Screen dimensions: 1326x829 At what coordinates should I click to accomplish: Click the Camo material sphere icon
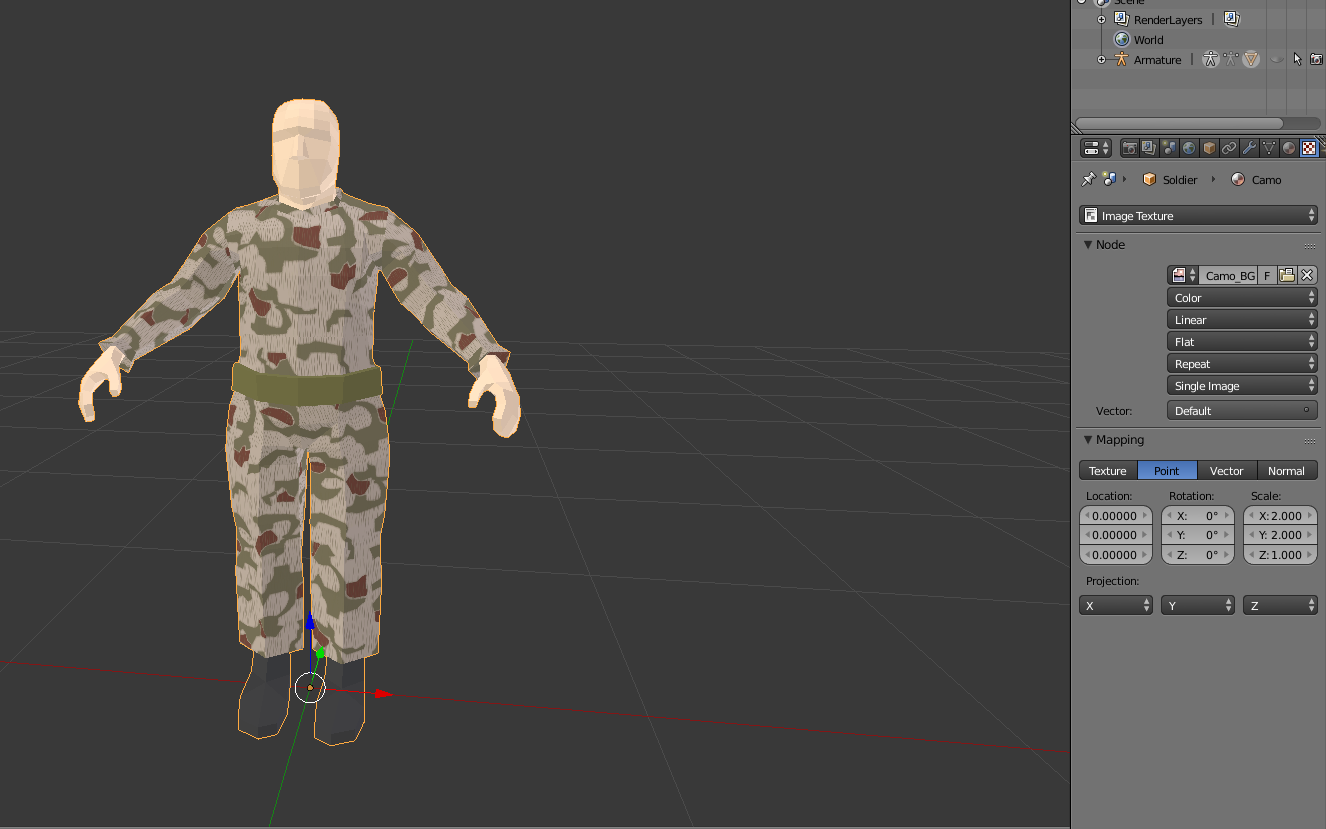[1238, 180]
